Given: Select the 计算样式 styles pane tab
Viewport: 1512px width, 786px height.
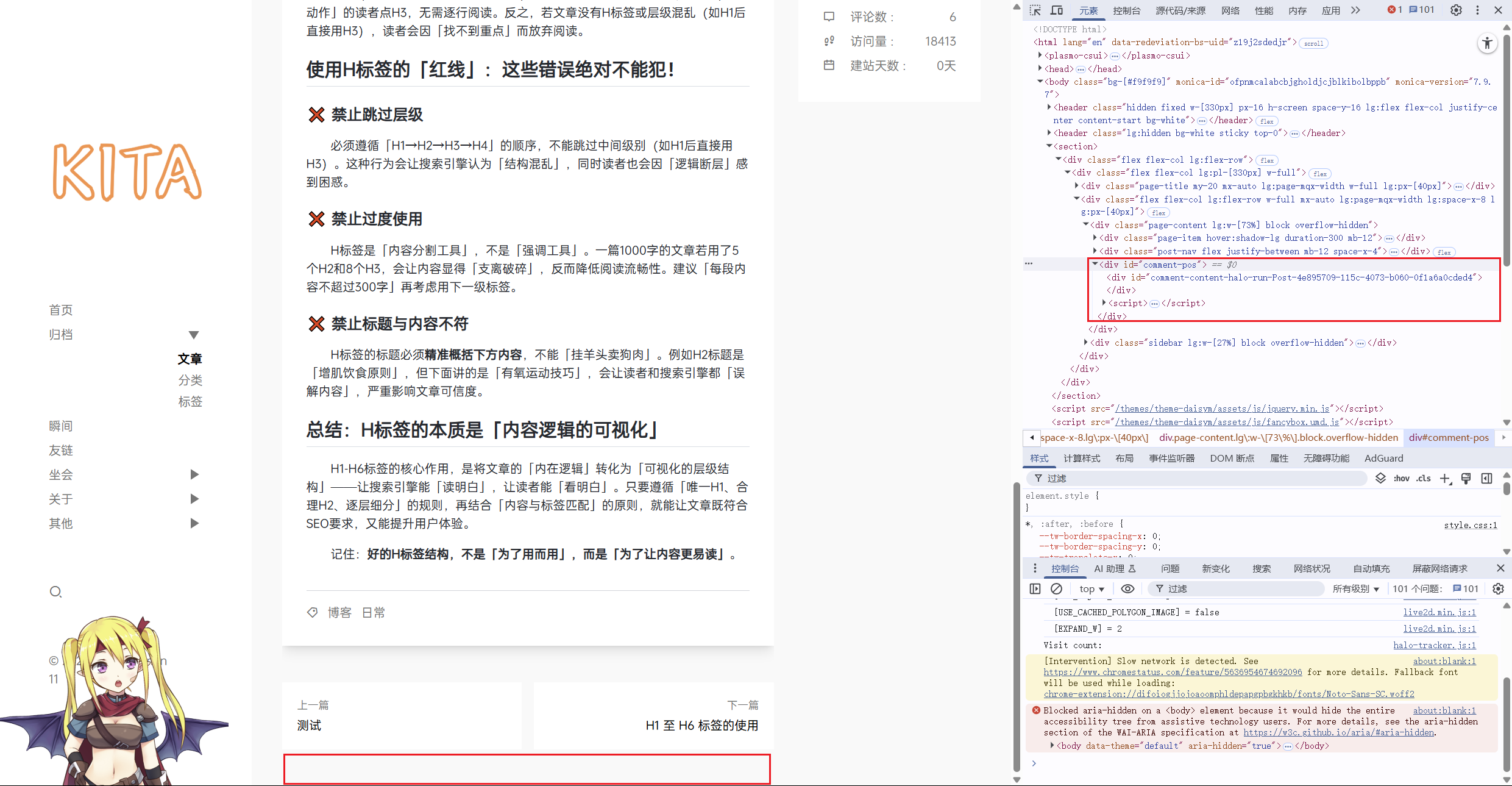Looking at the screenshot, I should [x=1082, y=459].
